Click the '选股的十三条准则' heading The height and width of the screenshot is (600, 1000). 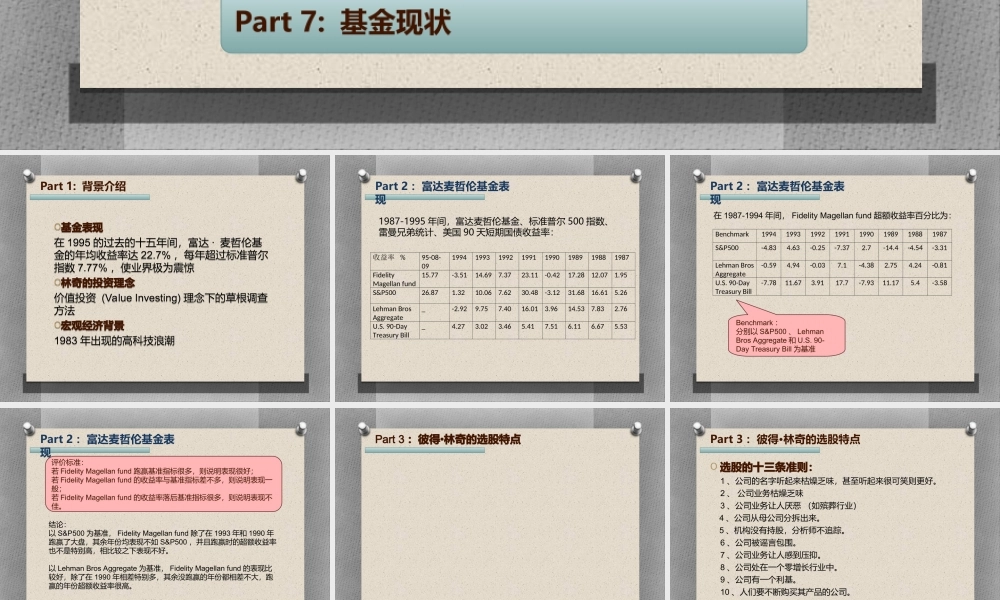pyautogui.click(x=766, y=467)
